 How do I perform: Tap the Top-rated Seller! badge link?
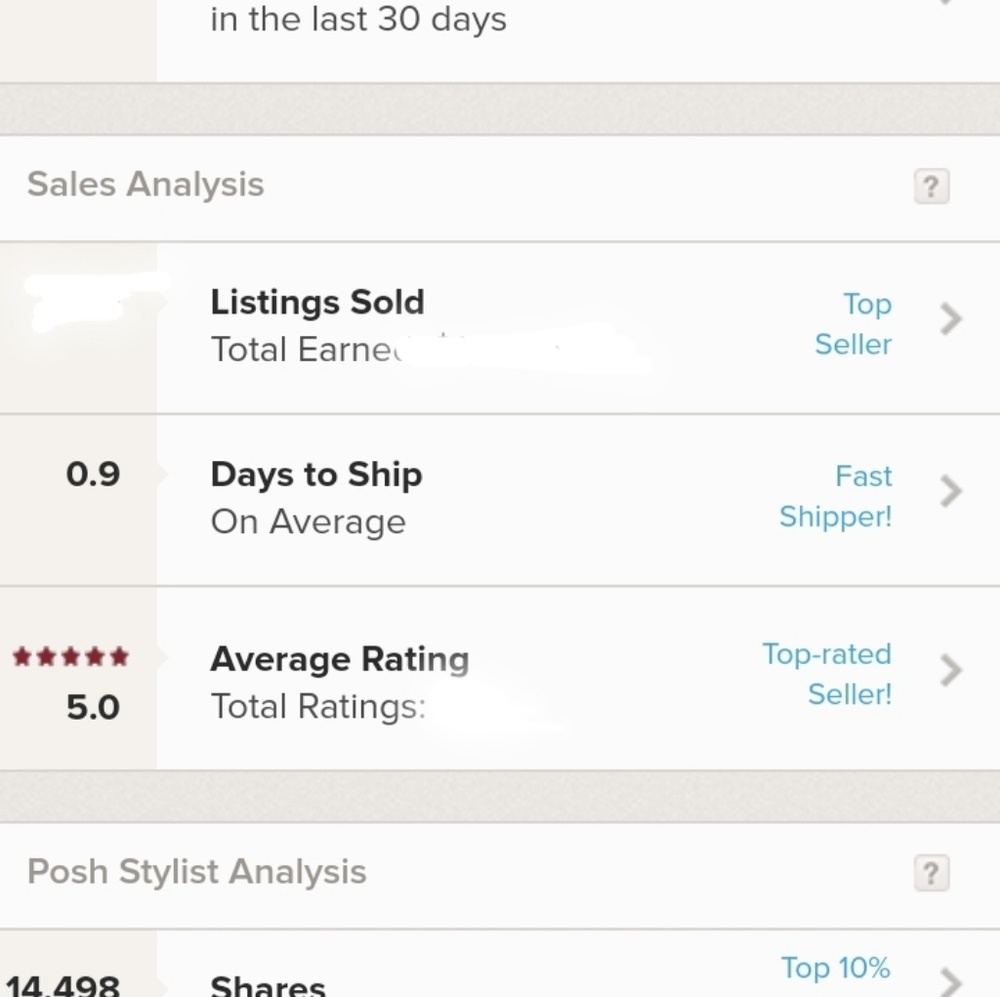[827, 674]
